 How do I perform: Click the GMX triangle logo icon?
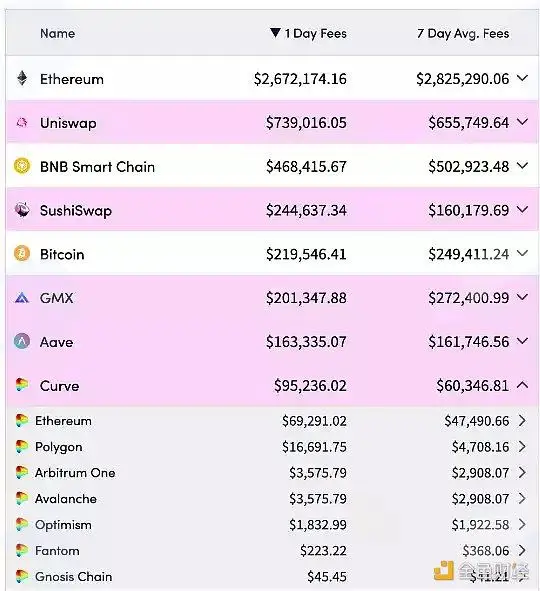[x=22, y=298]
